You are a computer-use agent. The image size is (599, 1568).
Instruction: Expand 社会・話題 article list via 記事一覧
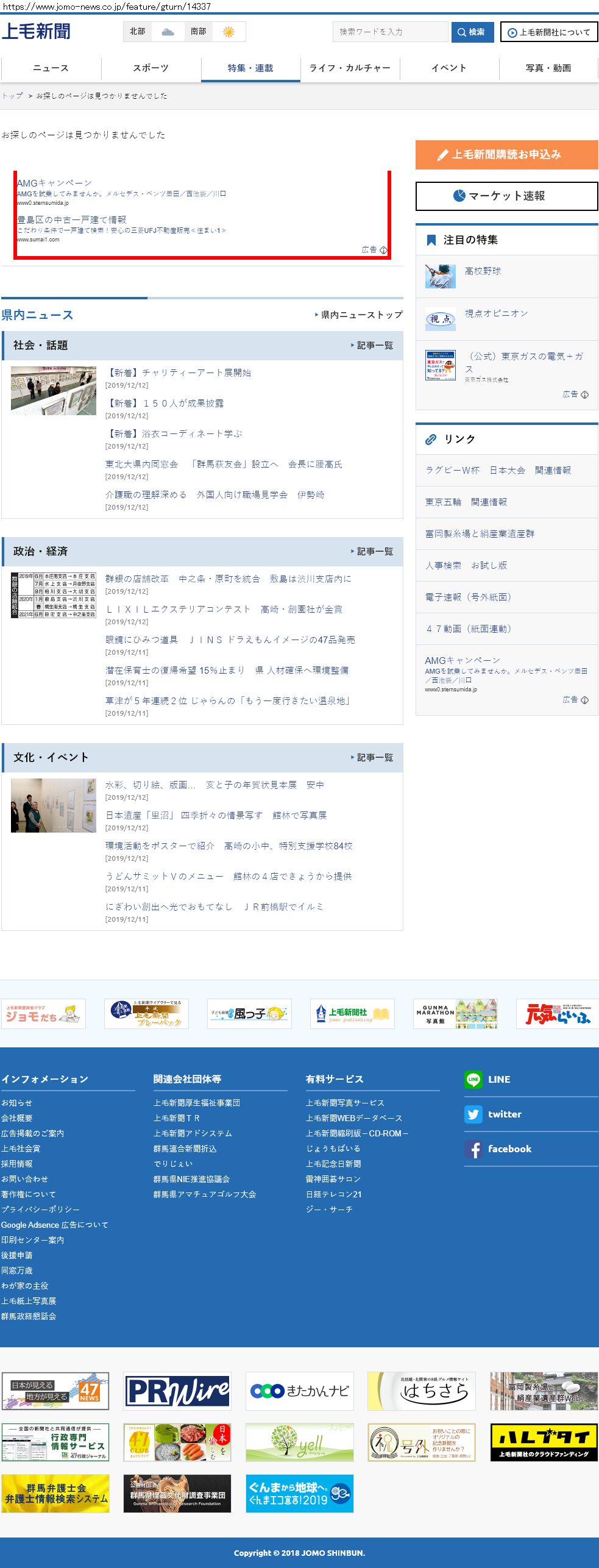coord(372,346)
